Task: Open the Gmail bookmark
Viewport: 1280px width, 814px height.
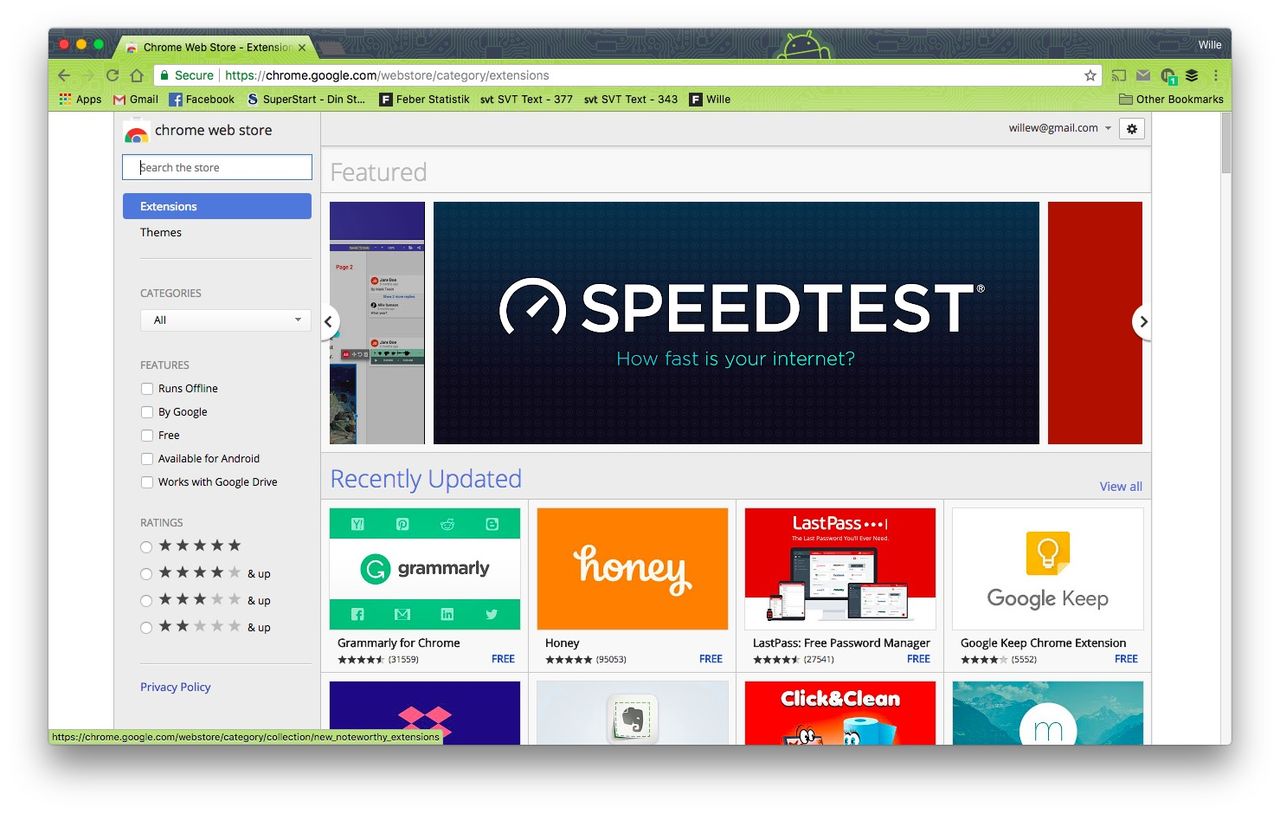Action: [x=136, y=99]
